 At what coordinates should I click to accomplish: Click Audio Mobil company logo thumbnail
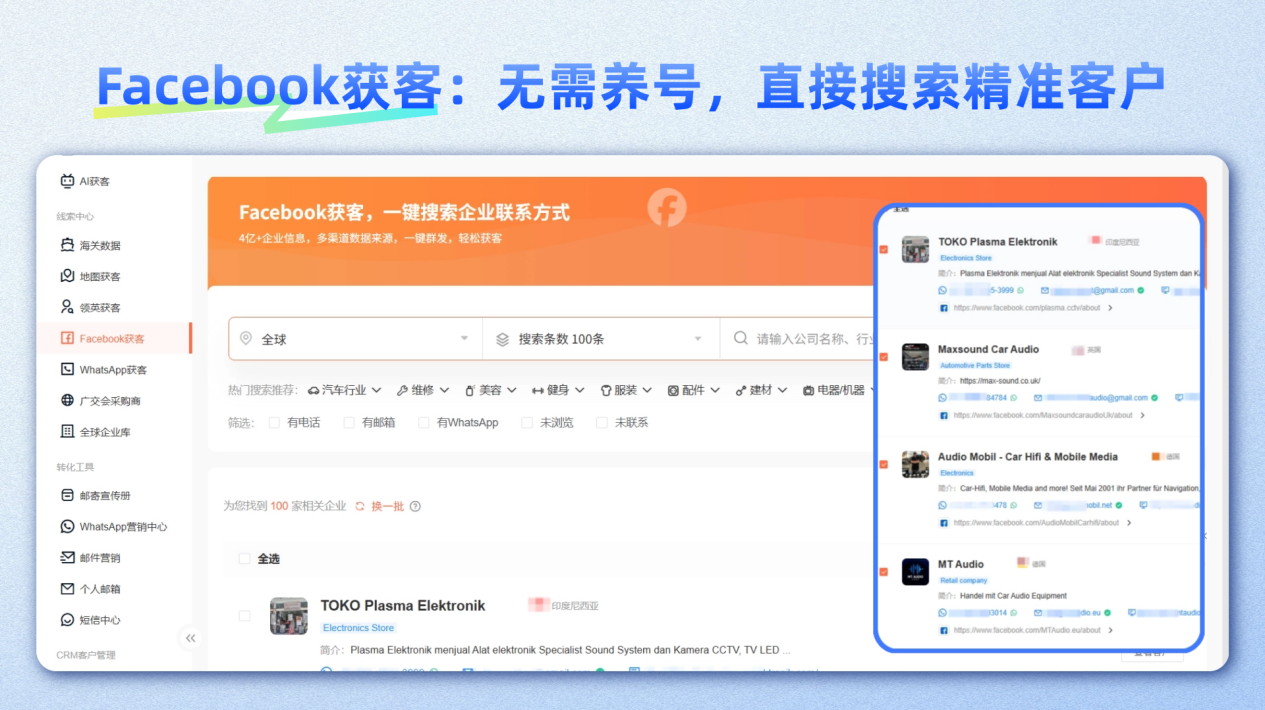point(915,464)
